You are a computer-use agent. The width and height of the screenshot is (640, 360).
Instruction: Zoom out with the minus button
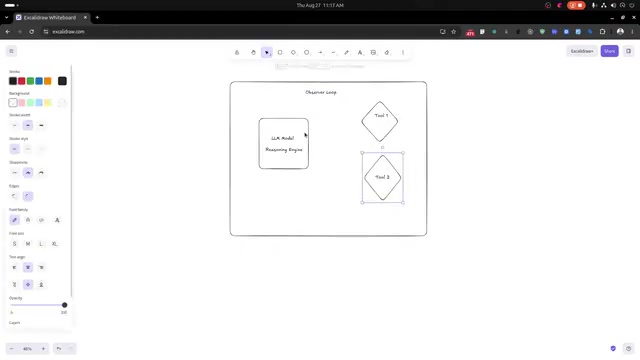(x=11, y=349)
